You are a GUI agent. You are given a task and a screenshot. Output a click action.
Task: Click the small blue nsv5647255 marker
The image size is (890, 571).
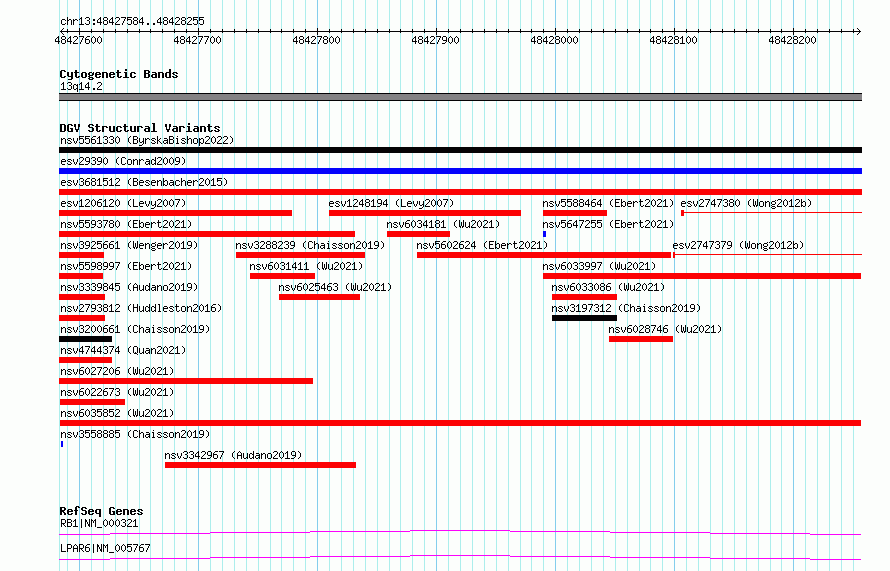click(x=544, y=234)
